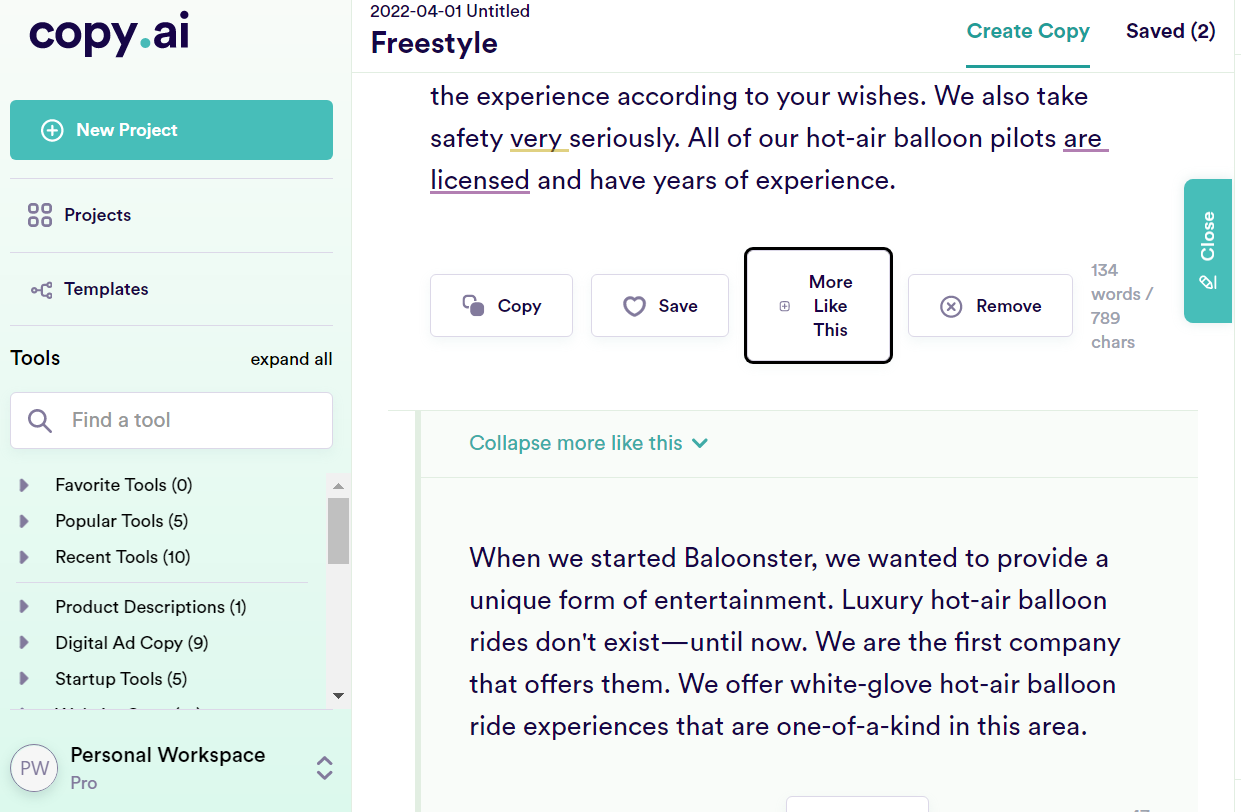Collapse more like this results
This screenshot has height=812, width=1241.
(589, 442)
